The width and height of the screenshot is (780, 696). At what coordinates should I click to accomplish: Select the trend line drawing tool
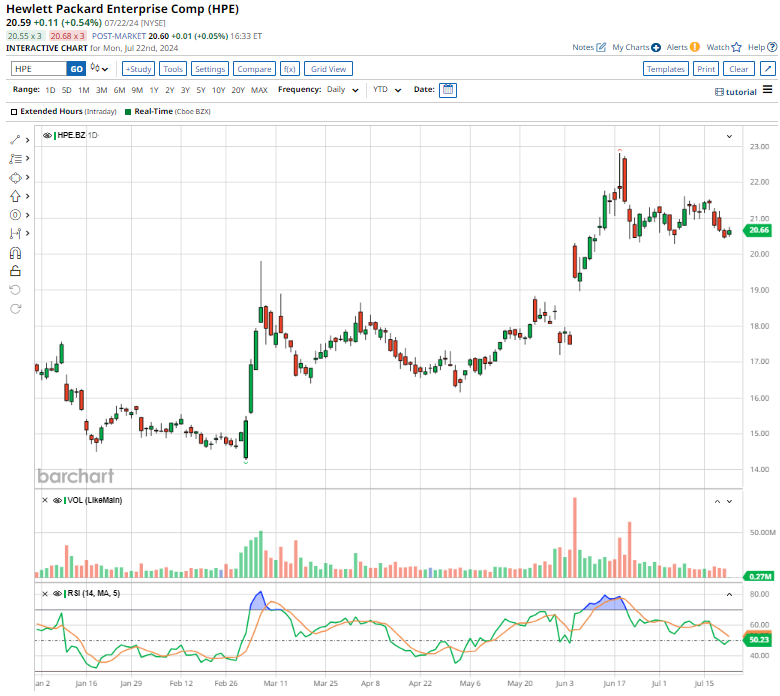coord(15,139)
